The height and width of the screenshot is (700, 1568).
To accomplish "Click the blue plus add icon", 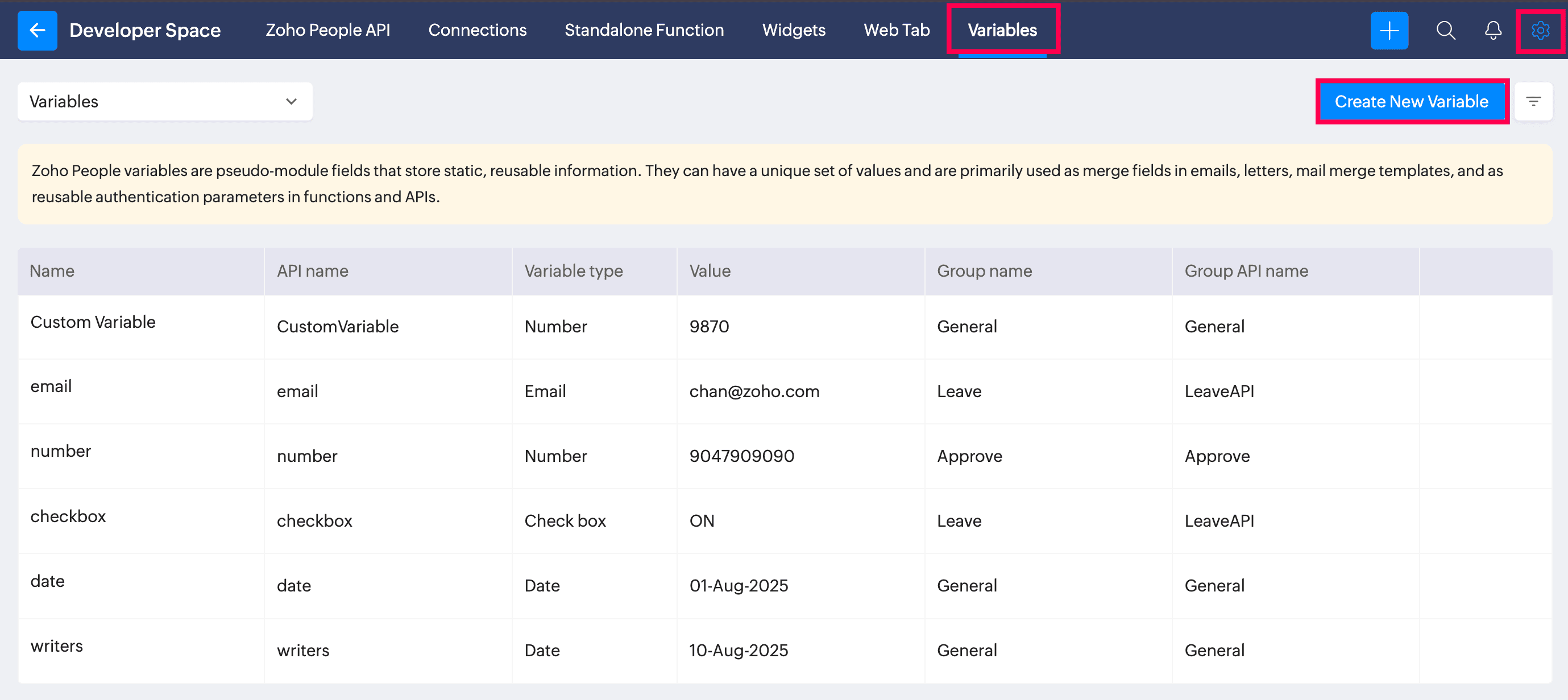I will tap(1389, 31).
